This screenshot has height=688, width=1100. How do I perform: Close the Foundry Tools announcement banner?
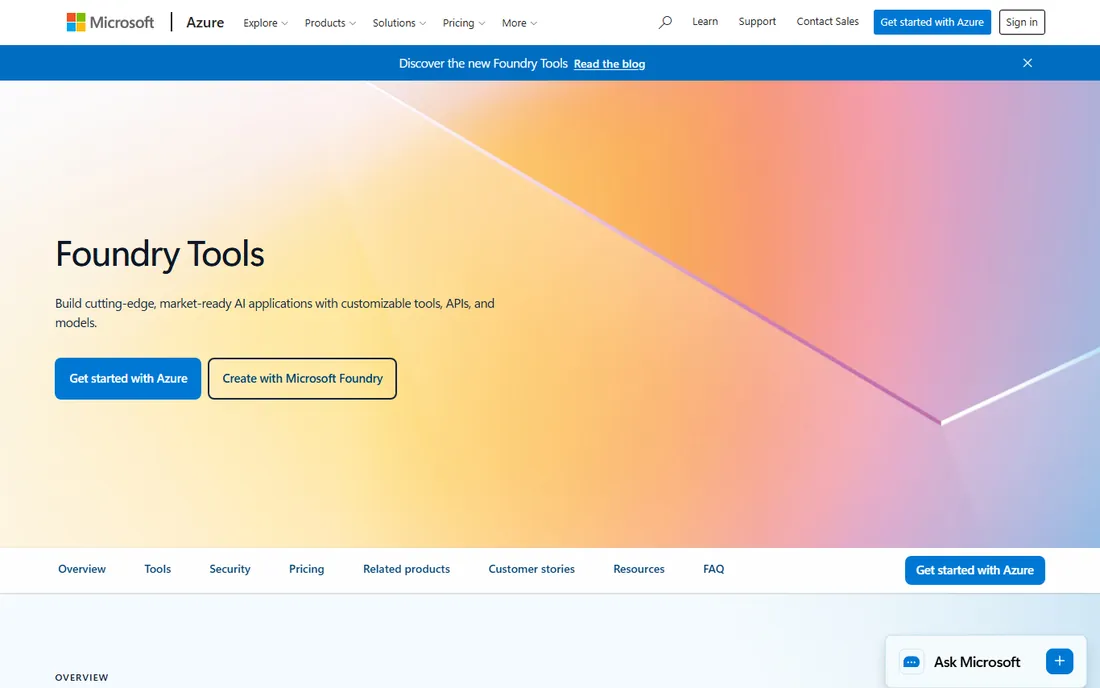[1027, 63]
